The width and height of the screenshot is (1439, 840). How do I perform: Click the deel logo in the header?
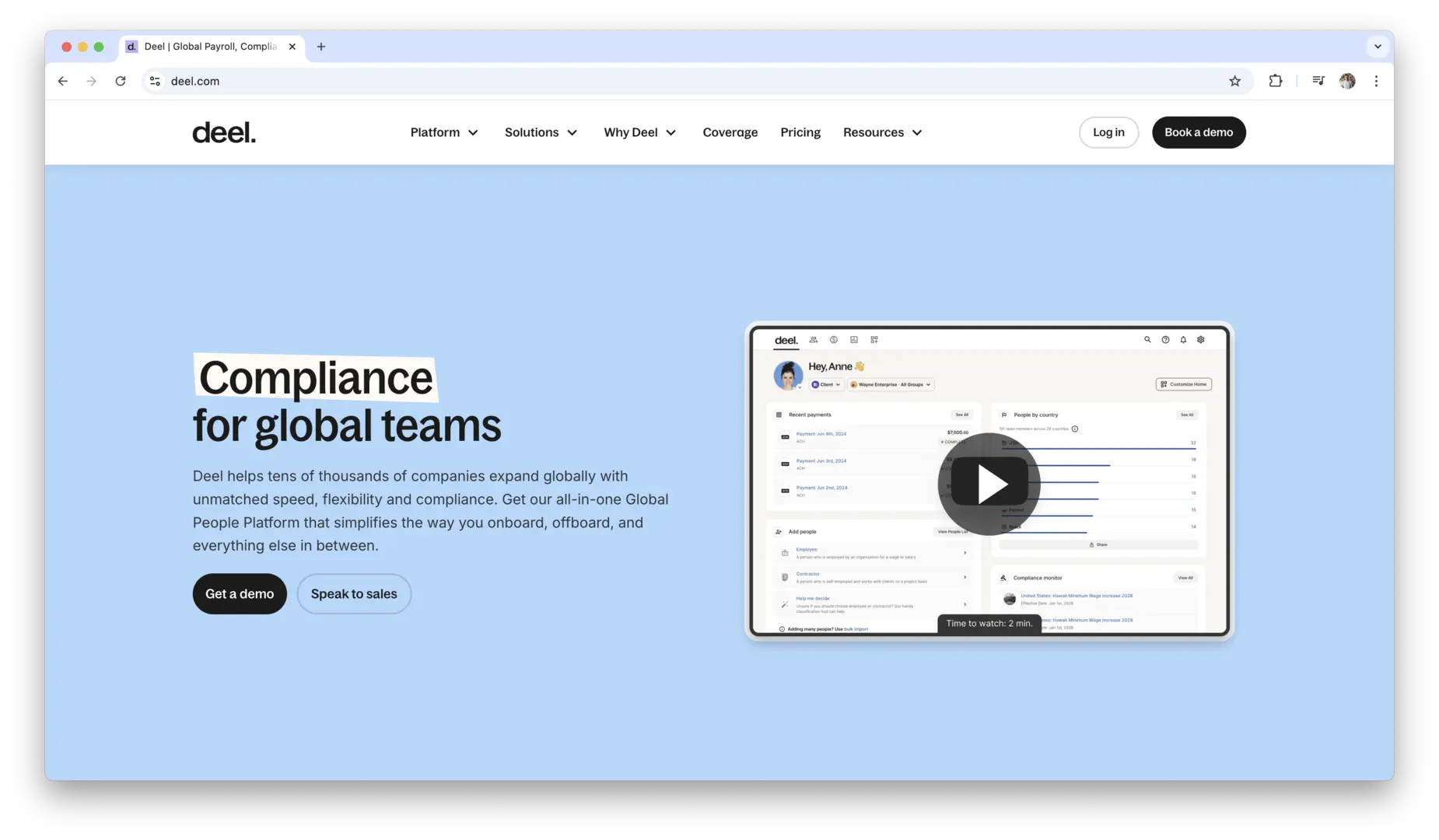(224, 132)
